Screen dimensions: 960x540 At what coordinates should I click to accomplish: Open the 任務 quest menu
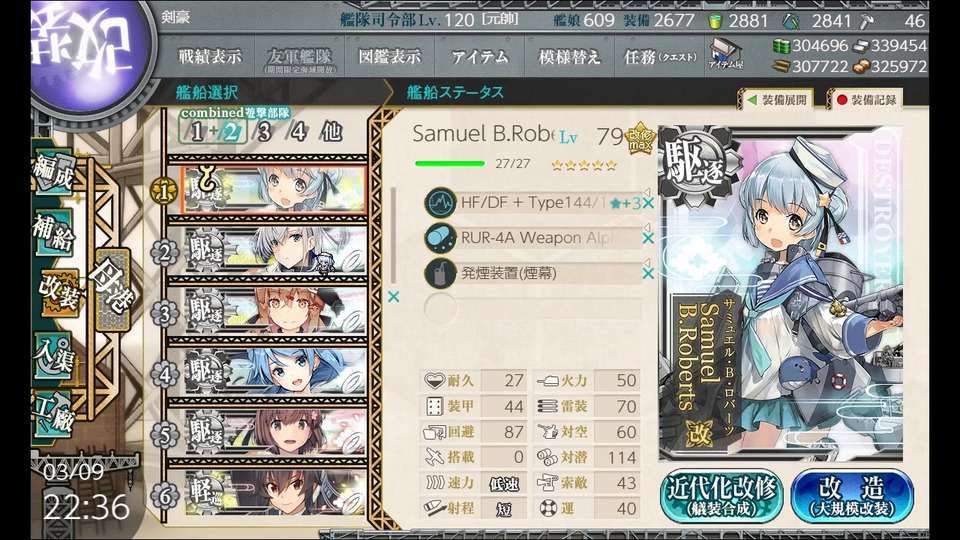[659, 57]
